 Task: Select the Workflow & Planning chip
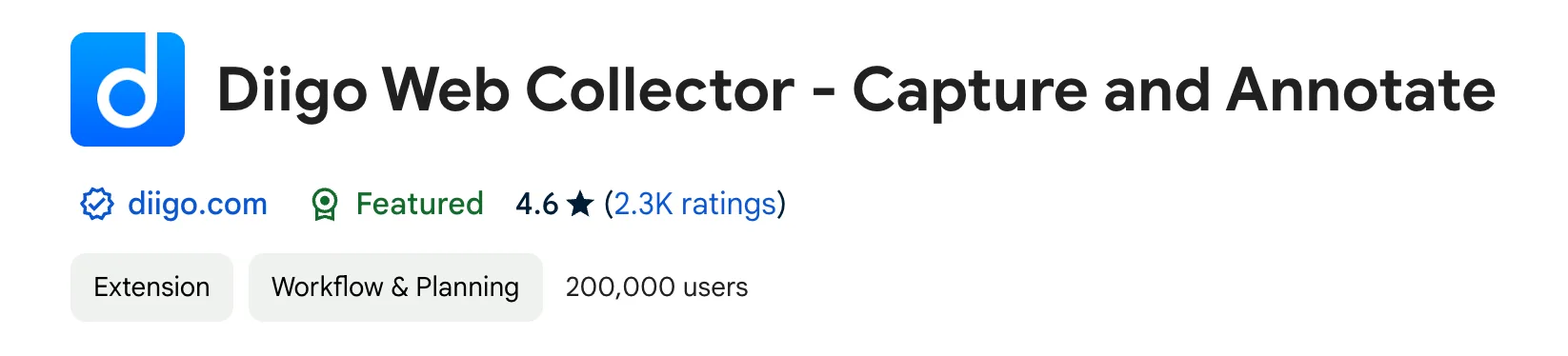pyautogui.click(x=395, y=287)
